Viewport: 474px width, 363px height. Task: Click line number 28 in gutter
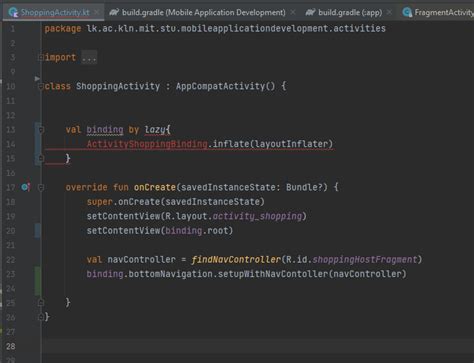point(11,346)
